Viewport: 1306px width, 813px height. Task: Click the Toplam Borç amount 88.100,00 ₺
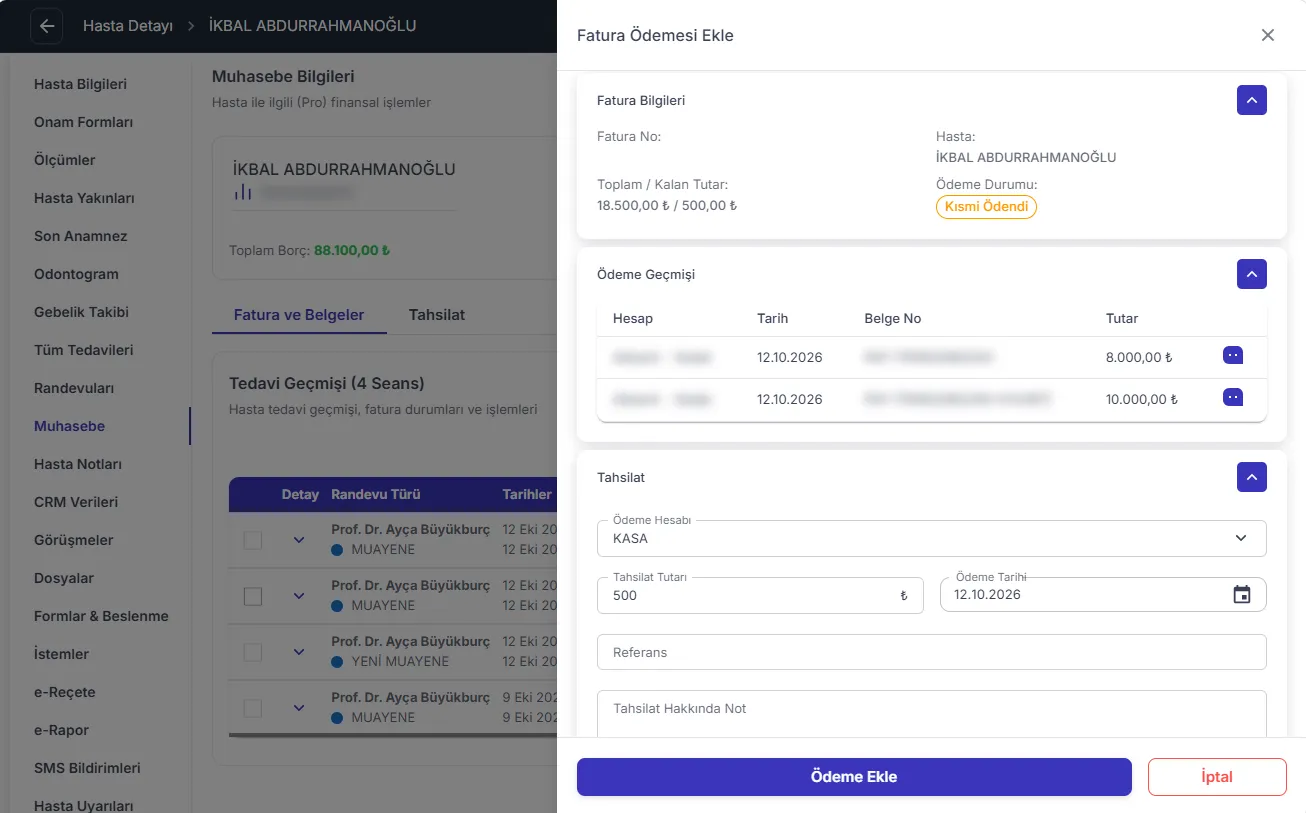(352, 250)
